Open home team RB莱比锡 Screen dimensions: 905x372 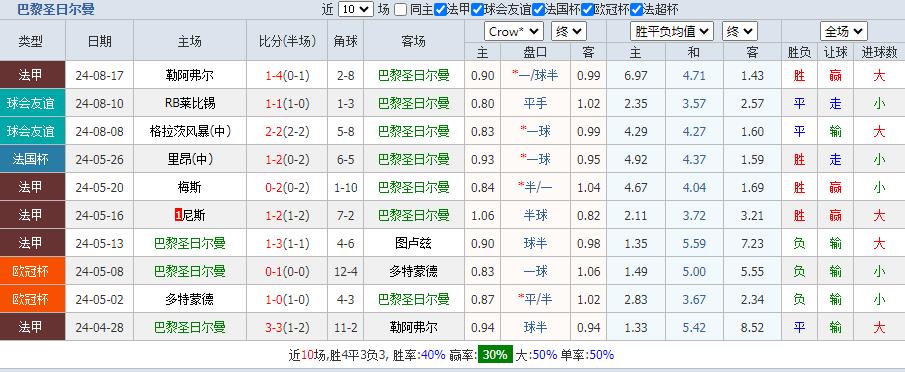click(x=190, y=103)
